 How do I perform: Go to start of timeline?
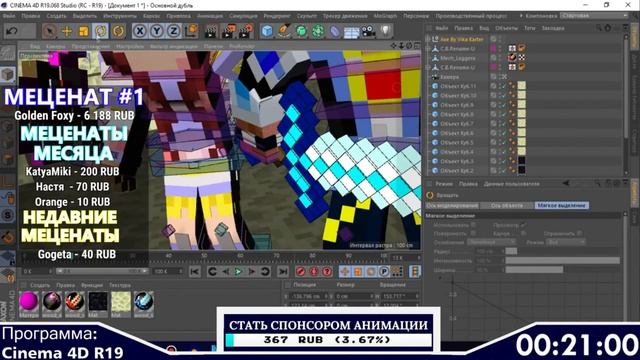point(195,271)
